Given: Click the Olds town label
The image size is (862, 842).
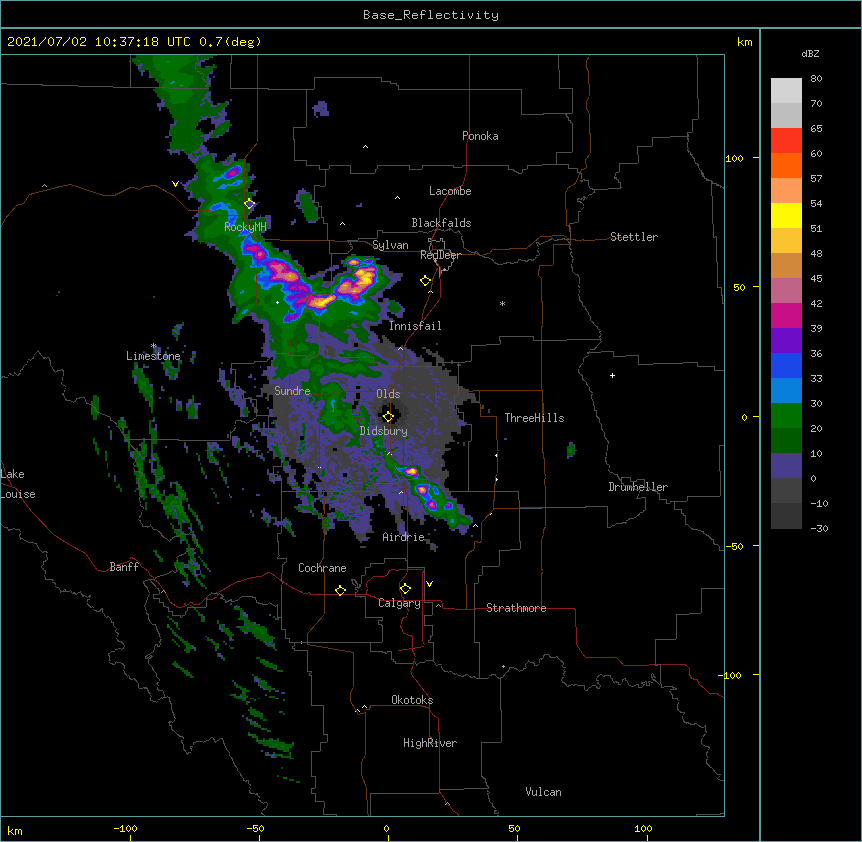Looking at the screenshot, I should (388, 394).
